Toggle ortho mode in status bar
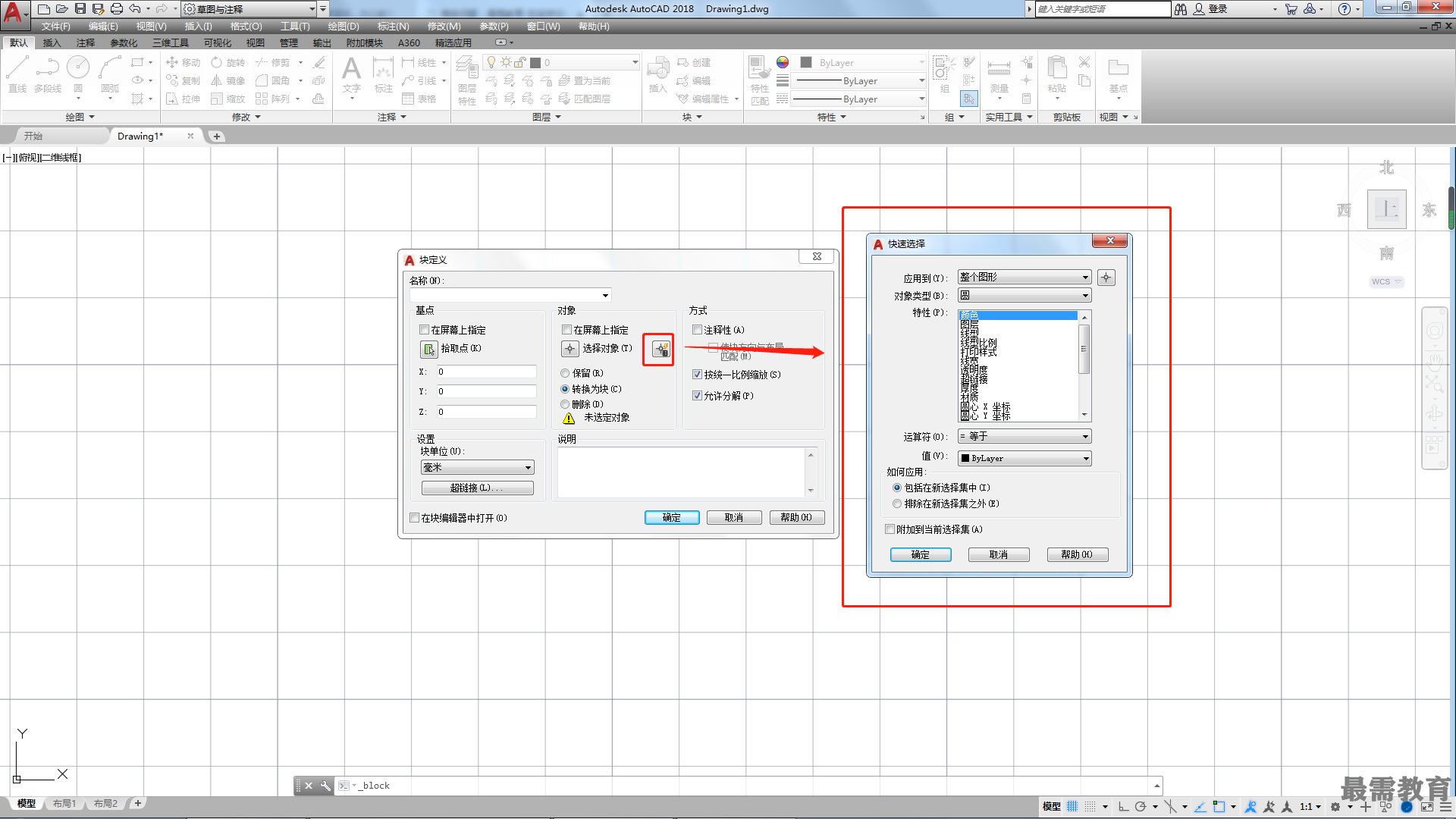 tap(1123, 806)
